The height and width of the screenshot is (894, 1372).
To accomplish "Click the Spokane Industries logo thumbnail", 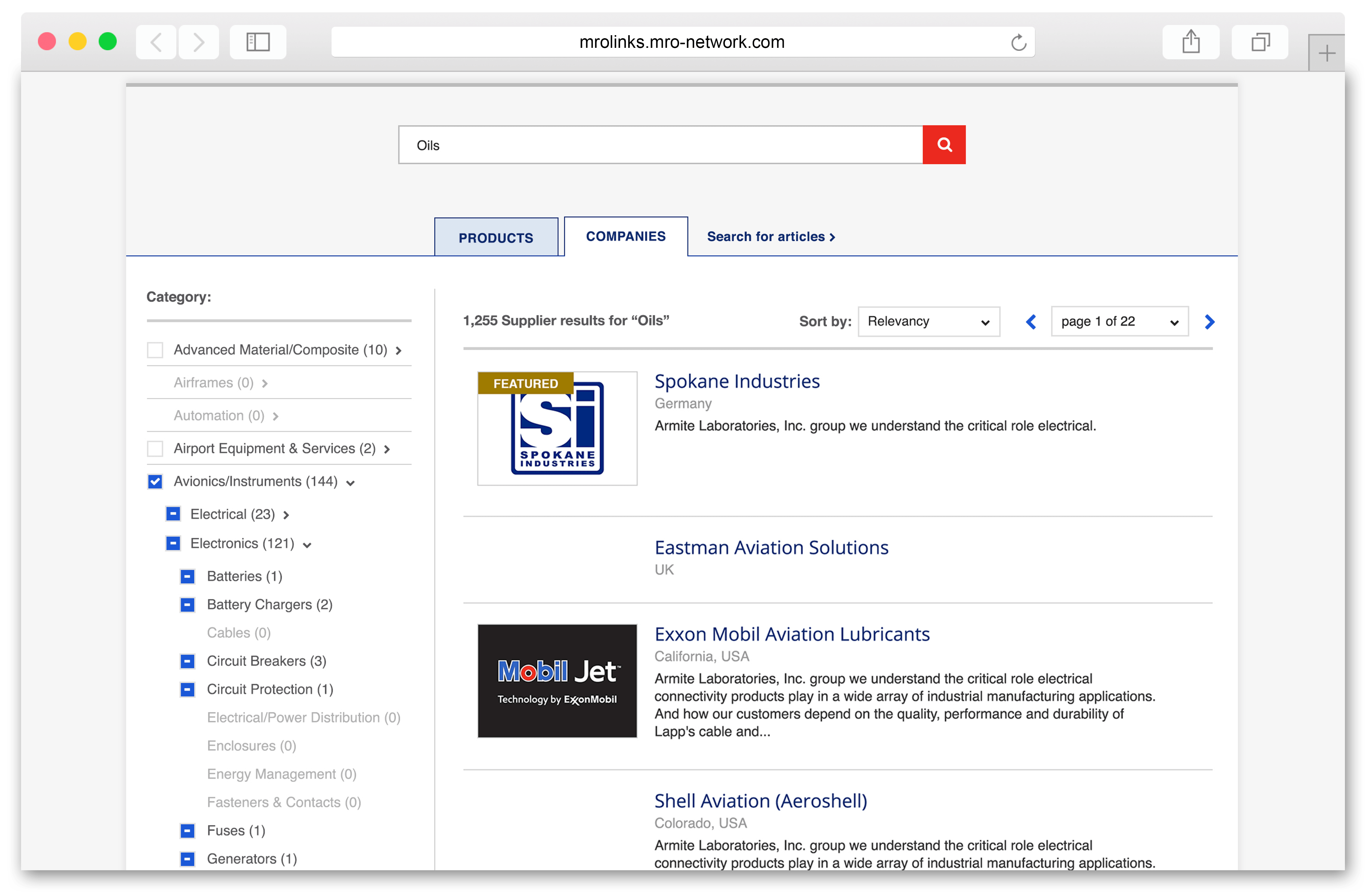I will click(557, 428).
